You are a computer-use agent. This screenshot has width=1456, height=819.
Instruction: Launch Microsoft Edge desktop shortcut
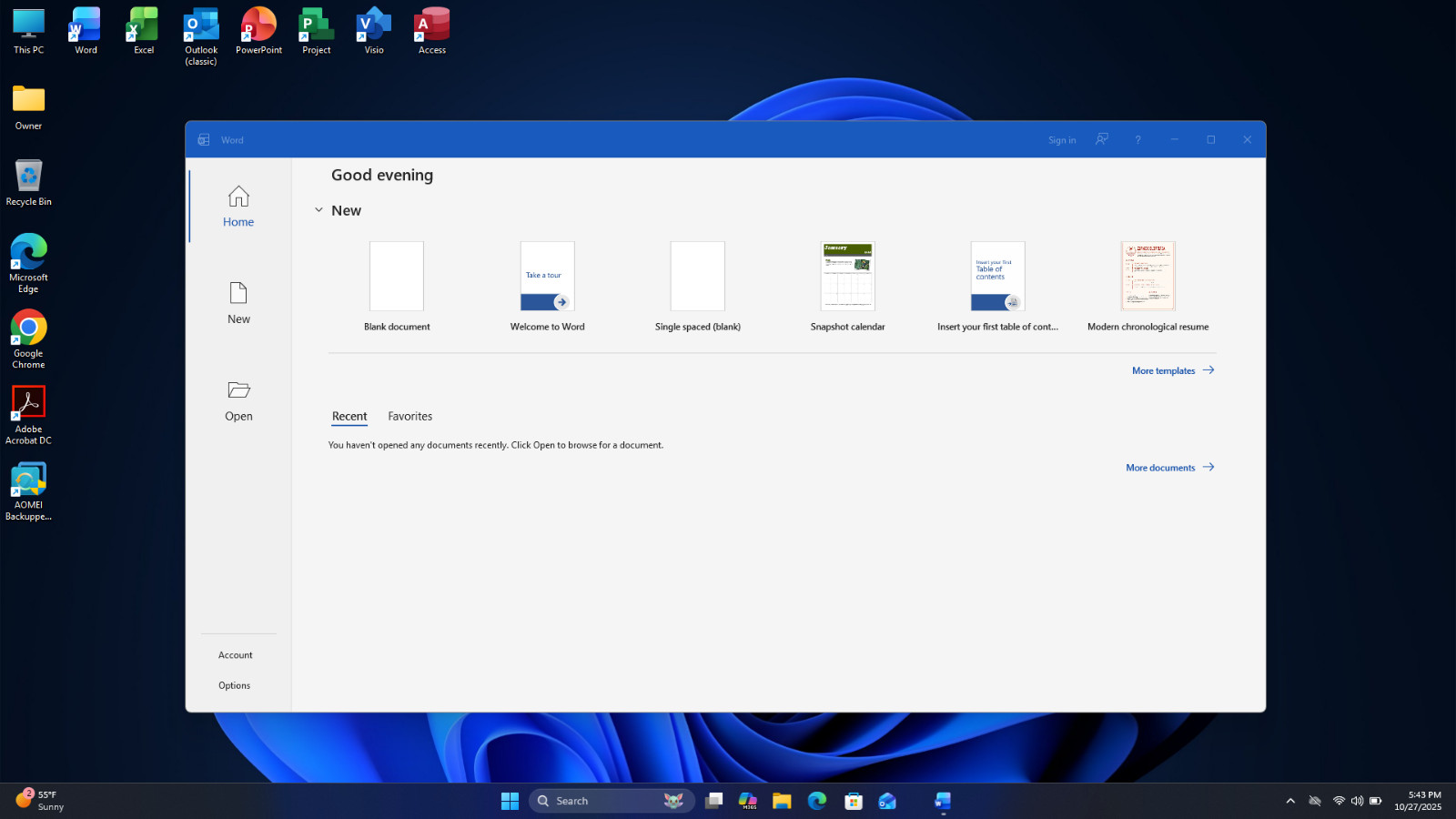point(28,264)
